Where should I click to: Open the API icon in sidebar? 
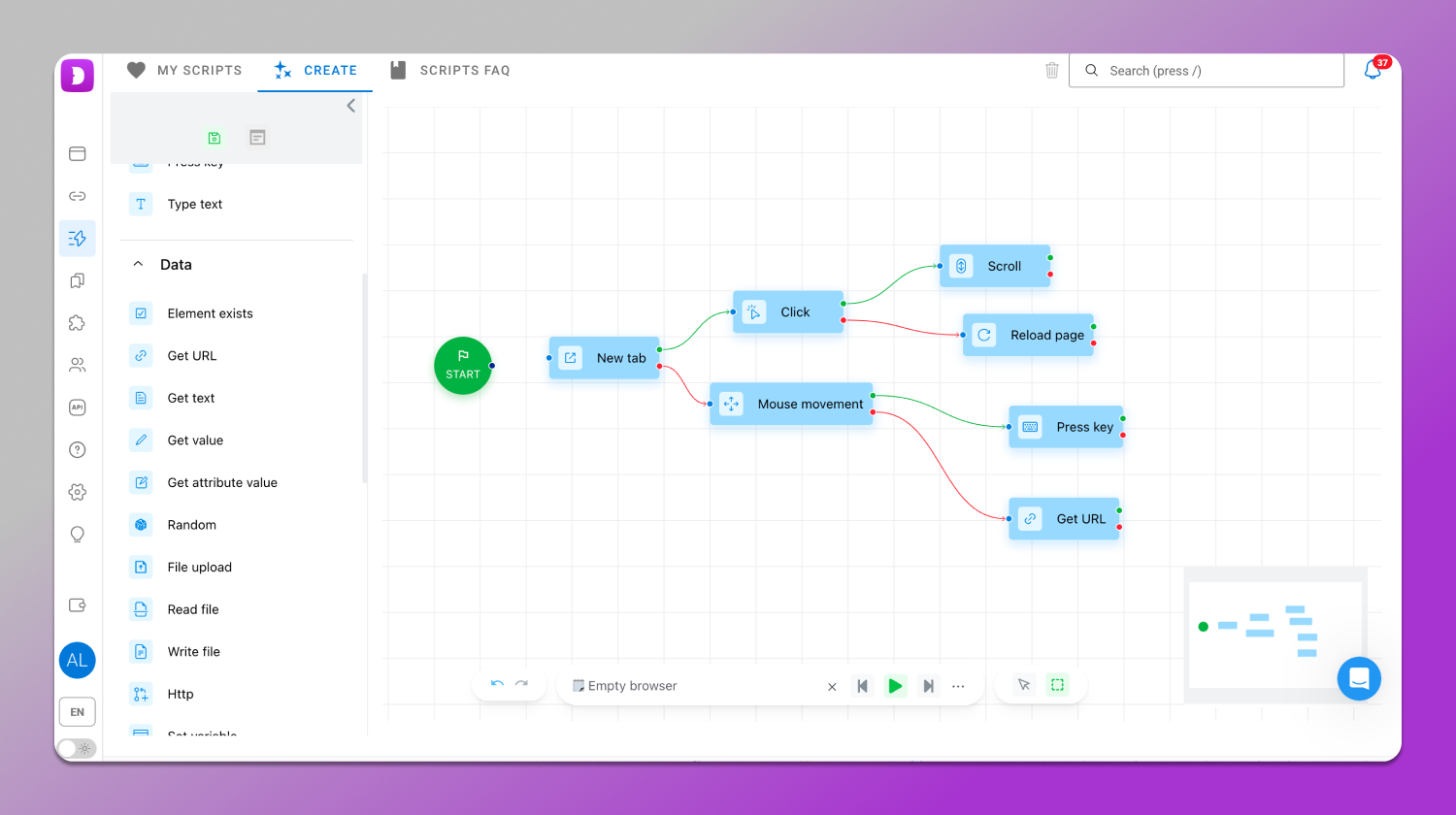(x=78, y=407)
